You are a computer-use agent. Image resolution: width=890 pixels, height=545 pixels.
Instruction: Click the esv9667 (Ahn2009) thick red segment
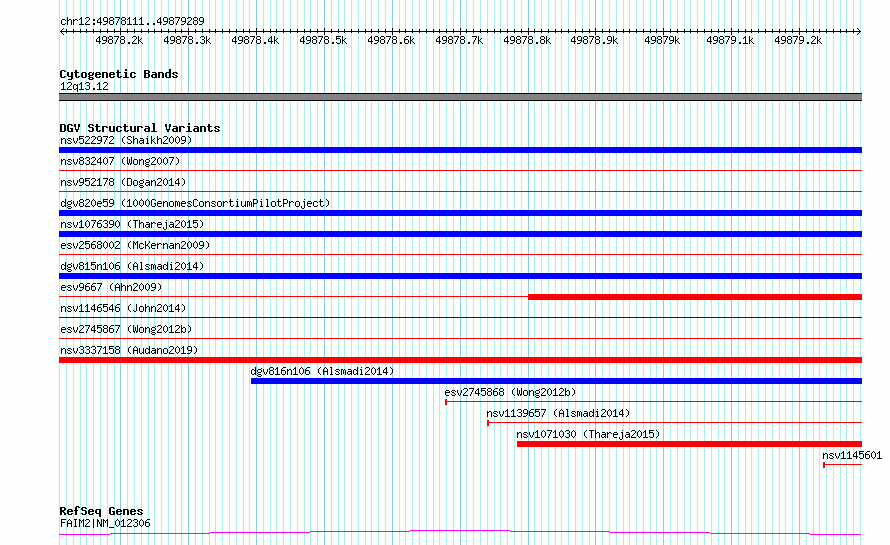pos(695,297)
